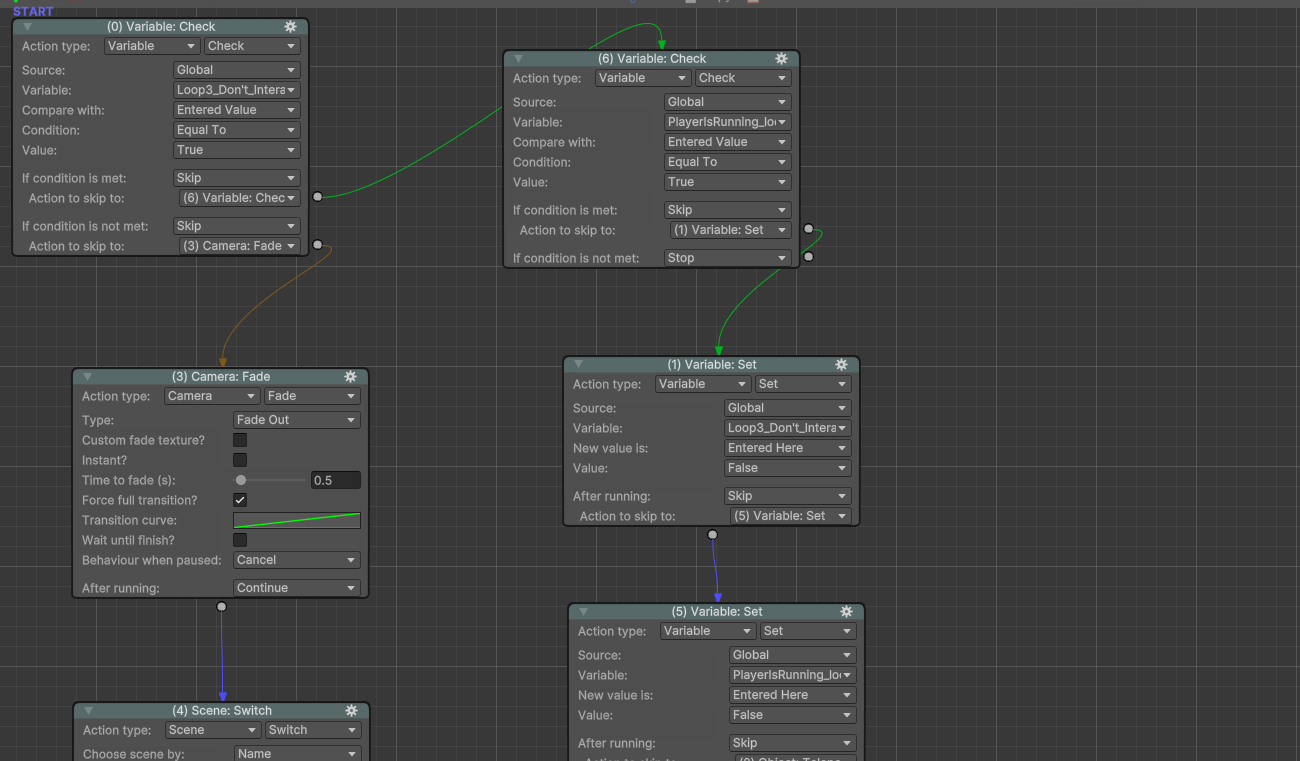
Task: Open After running Skip dropdown in node (1)
Action: point(788,496)
